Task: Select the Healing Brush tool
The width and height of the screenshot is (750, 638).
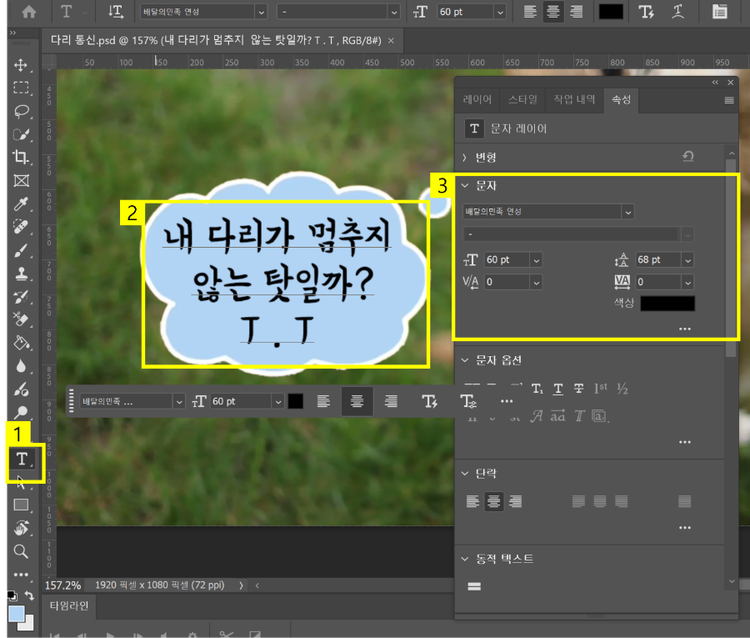Action: tap(21, 227)
